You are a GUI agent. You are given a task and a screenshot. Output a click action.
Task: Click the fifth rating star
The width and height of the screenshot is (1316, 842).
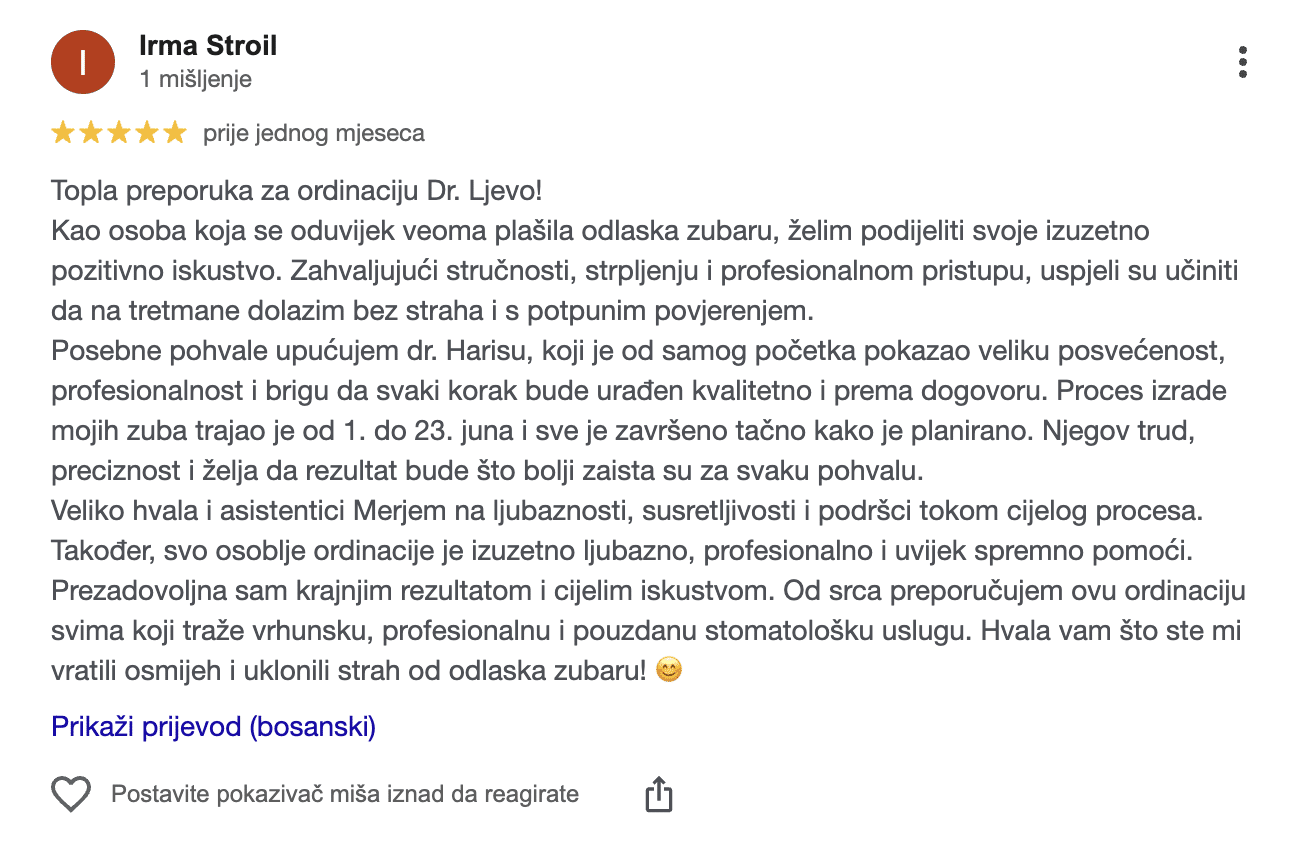[x=175, y=132]
